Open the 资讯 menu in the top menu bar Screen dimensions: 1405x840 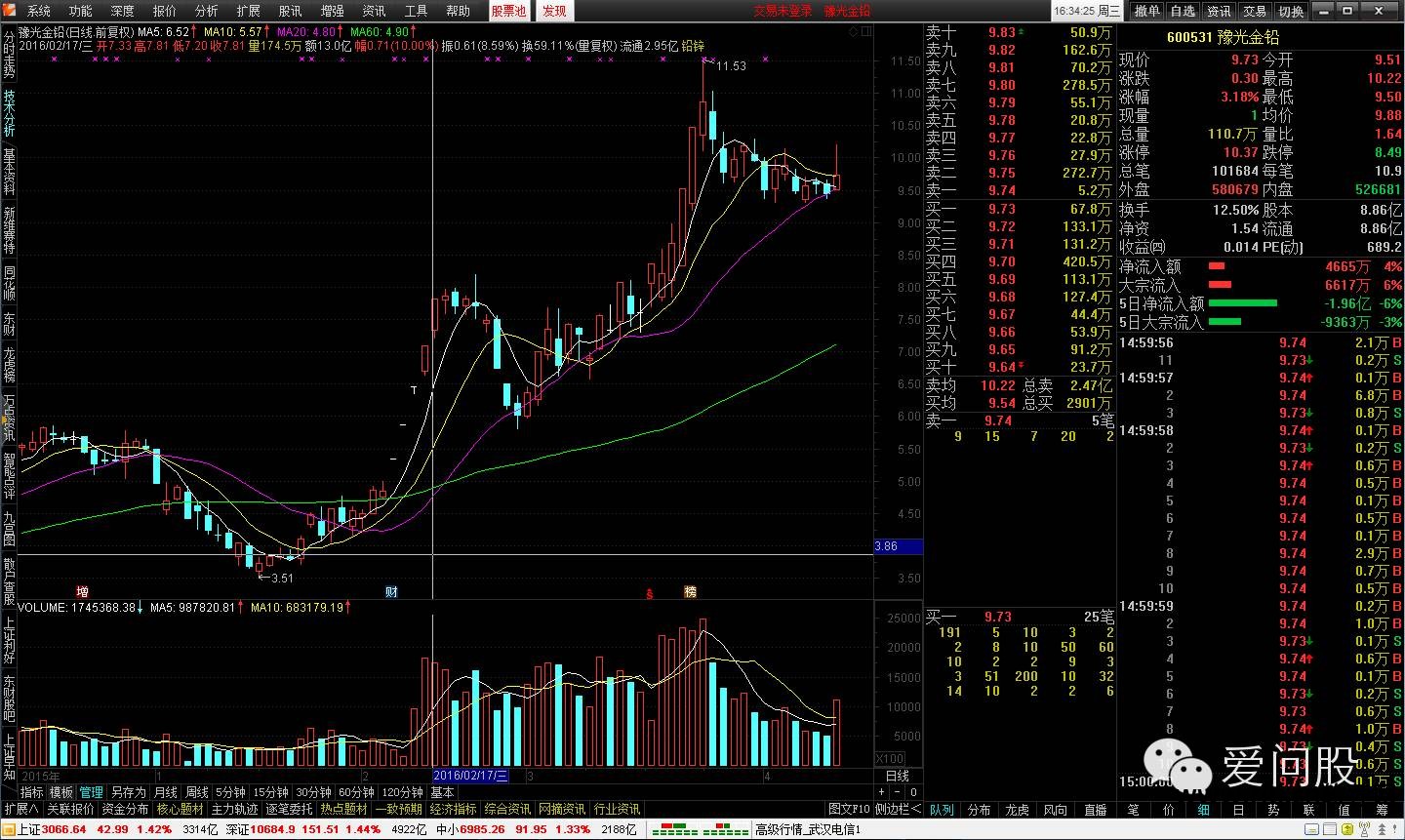(374, 11)
